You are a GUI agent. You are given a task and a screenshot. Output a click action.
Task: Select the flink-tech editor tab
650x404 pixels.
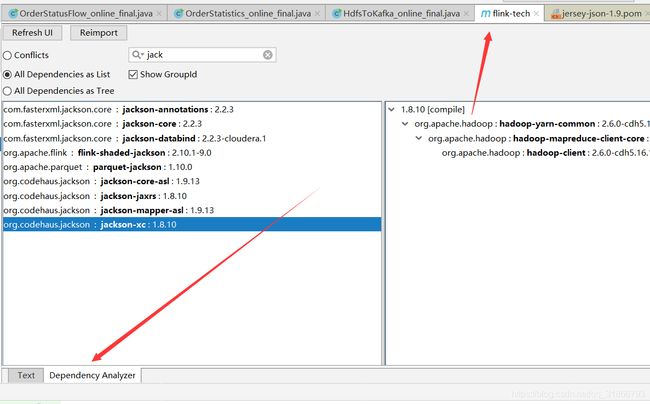point(511,14)
